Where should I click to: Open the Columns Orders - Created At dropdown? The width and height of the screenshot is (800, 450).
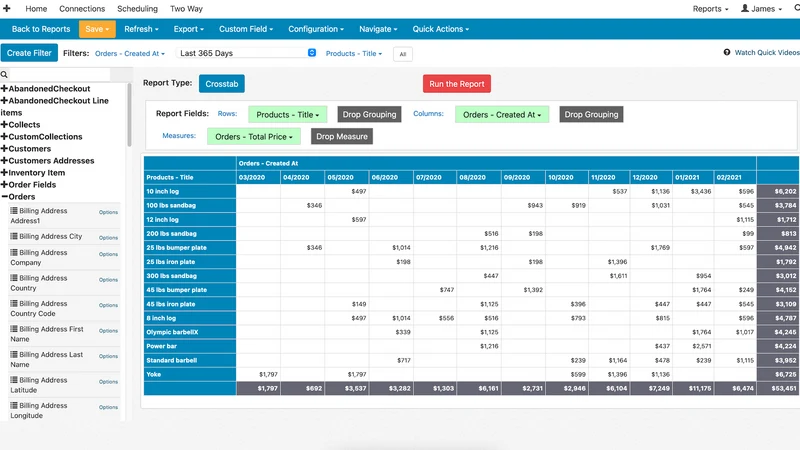click(x=502, y=115)
